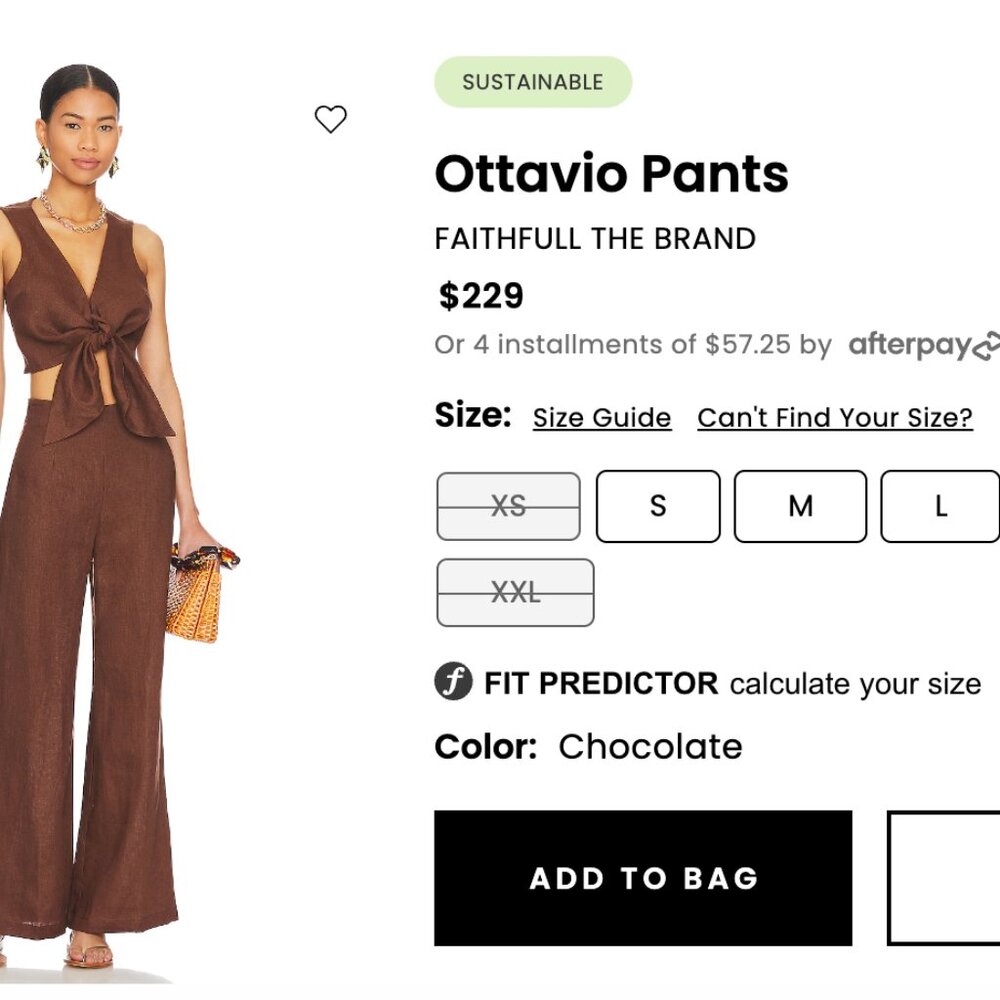Open the Fit Predictor tool

[600, 684]
